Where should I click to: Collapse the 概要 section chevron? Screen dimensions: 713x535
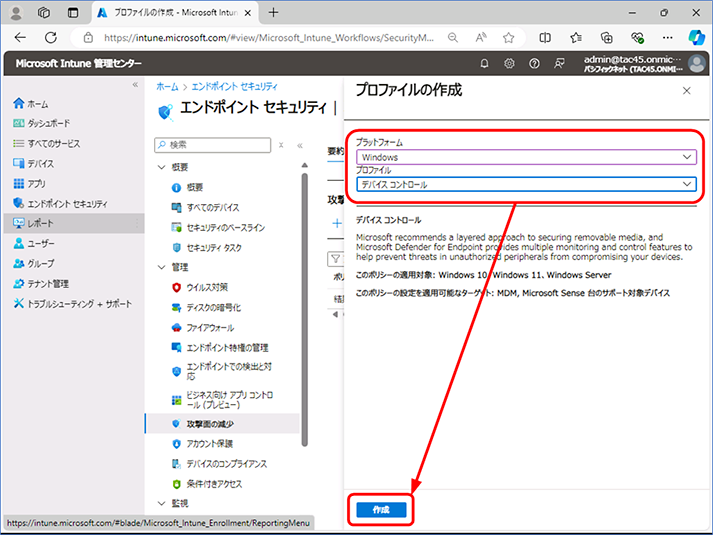click(161, 167)
